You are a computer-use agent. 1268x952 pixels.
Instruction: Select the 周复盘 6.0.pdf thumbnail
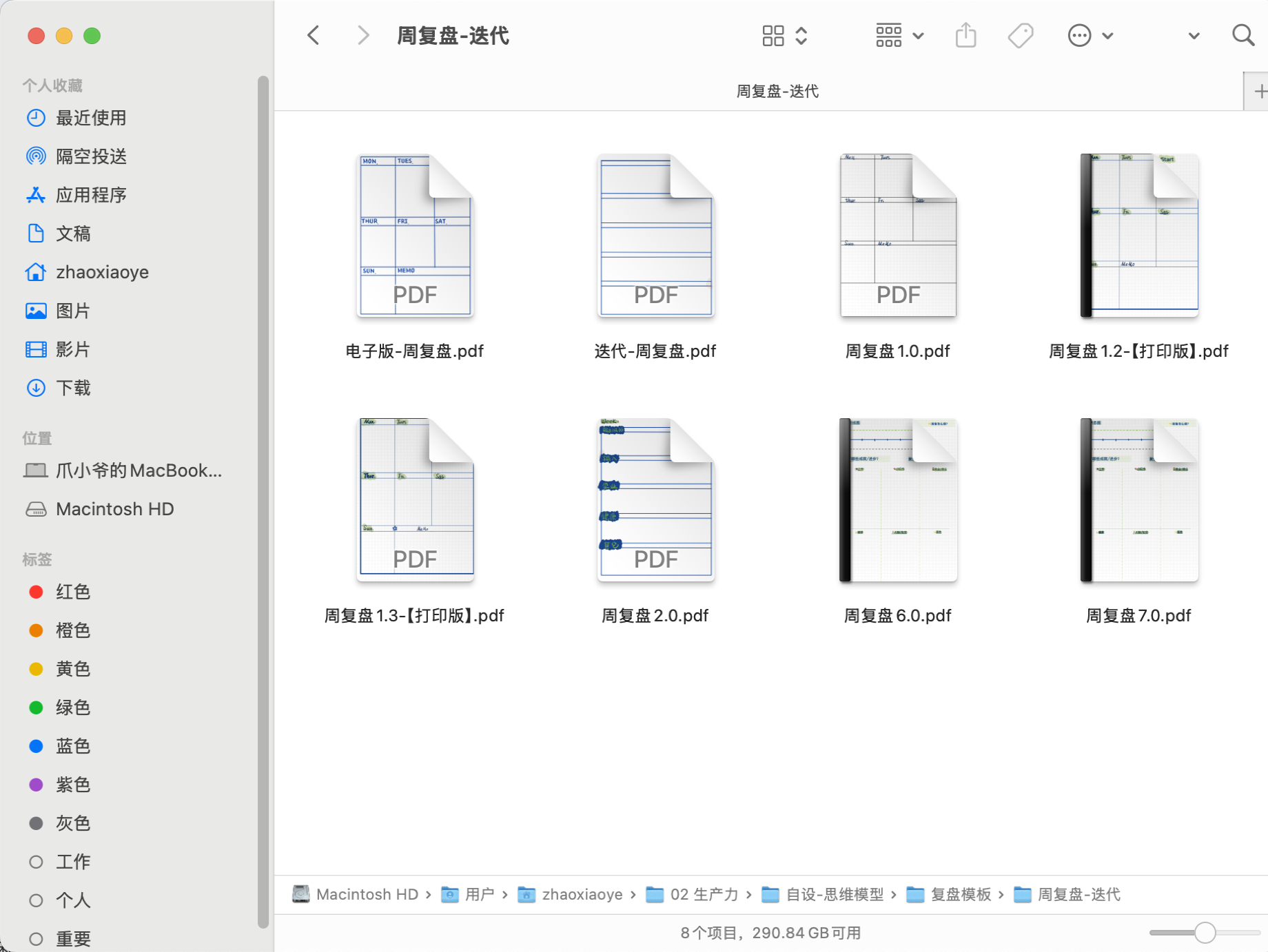[x=898, y=500]
